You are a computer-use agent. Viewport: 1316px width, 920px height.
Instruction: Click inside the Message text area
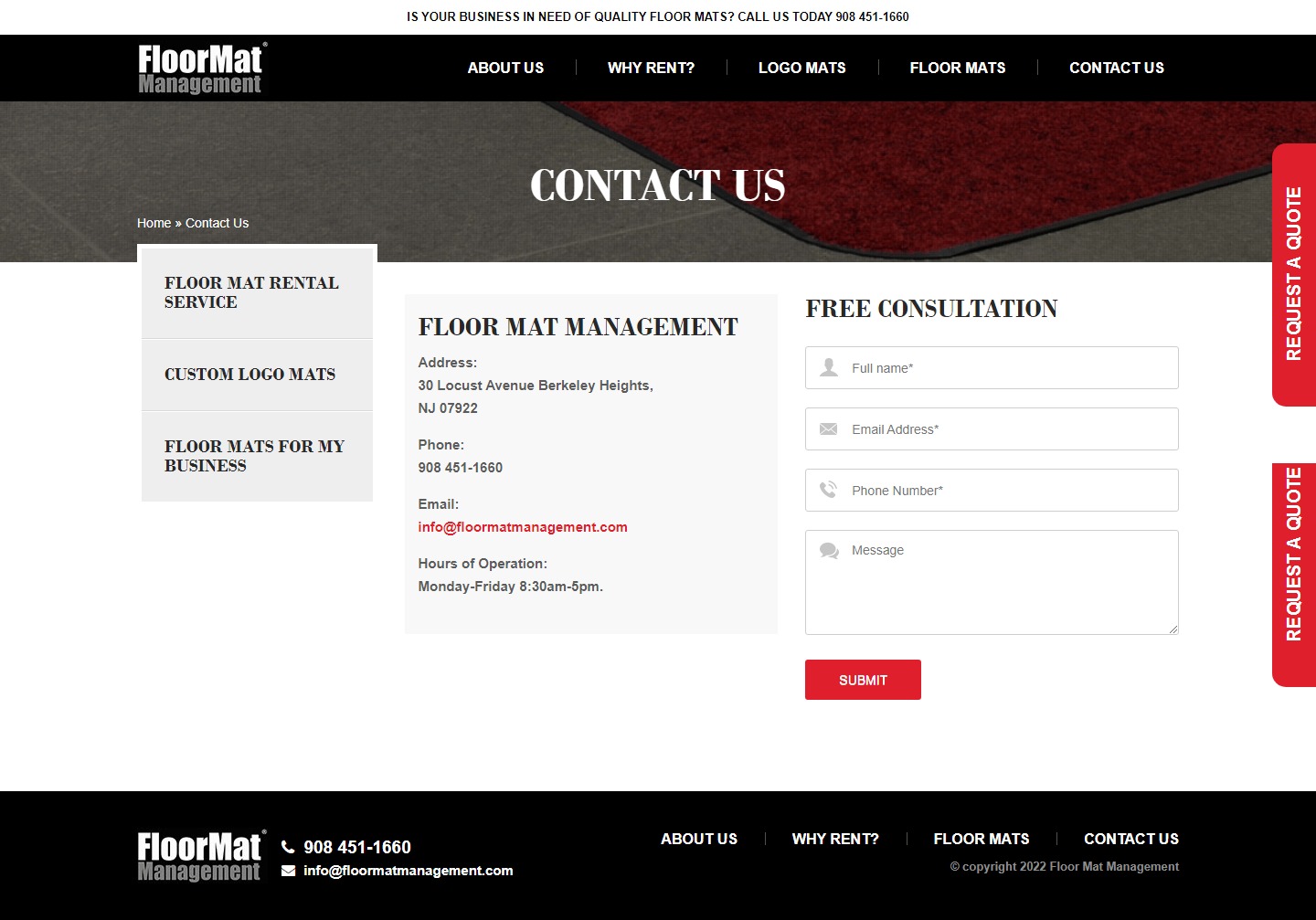[992, 582]
